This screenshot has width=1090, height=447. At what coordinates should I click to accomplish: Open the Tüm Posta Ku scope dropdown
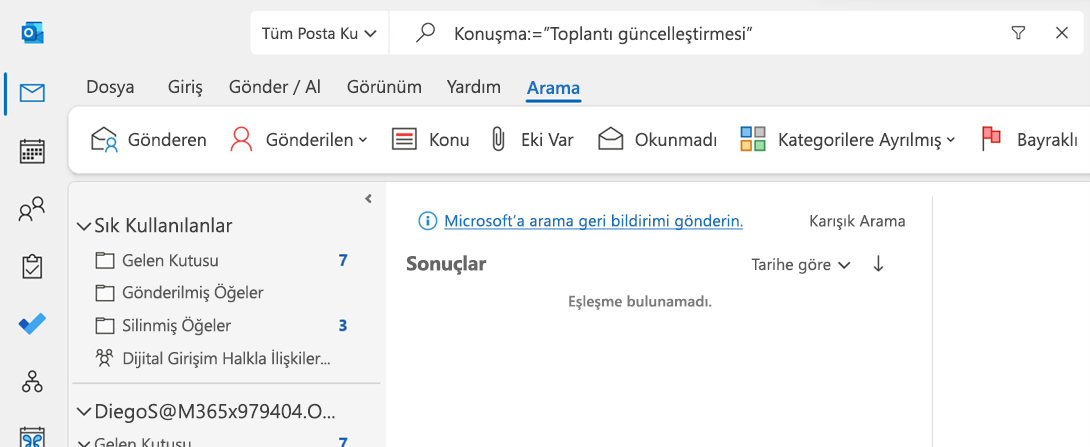point(320,33)
